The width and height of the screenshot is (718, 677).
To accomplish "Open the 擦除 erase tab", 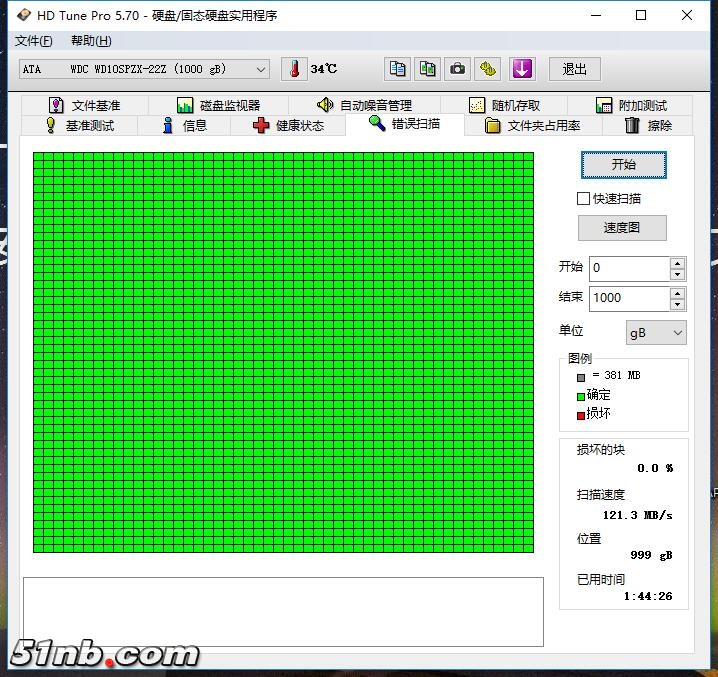I will tap(648, 126).
